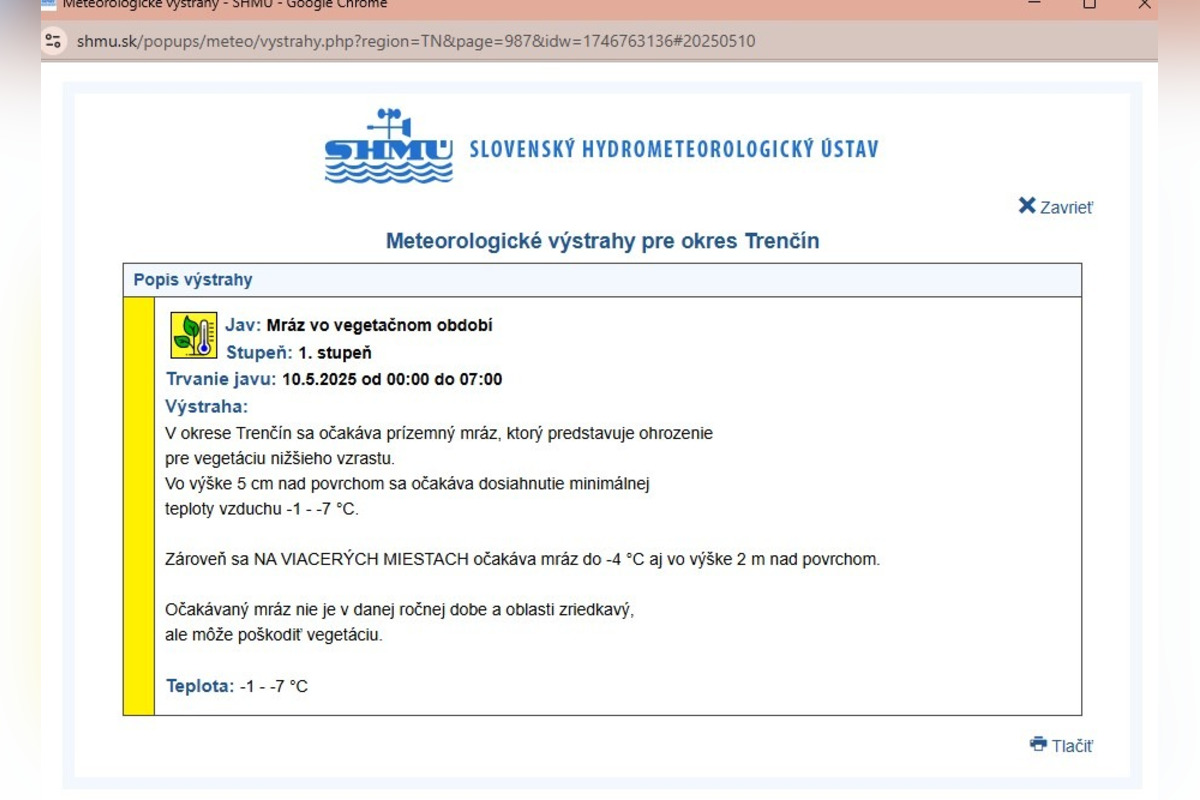Screen dimensions: 1200x800
Task: Click the frost-in-vegetation warning icon
Action: pos(193,336)
